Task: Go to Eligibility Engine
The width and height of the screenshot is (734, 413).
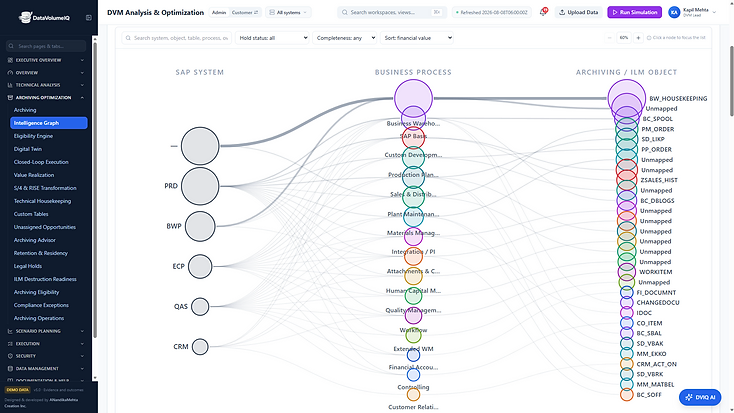Action: click(x=33, y=136)
